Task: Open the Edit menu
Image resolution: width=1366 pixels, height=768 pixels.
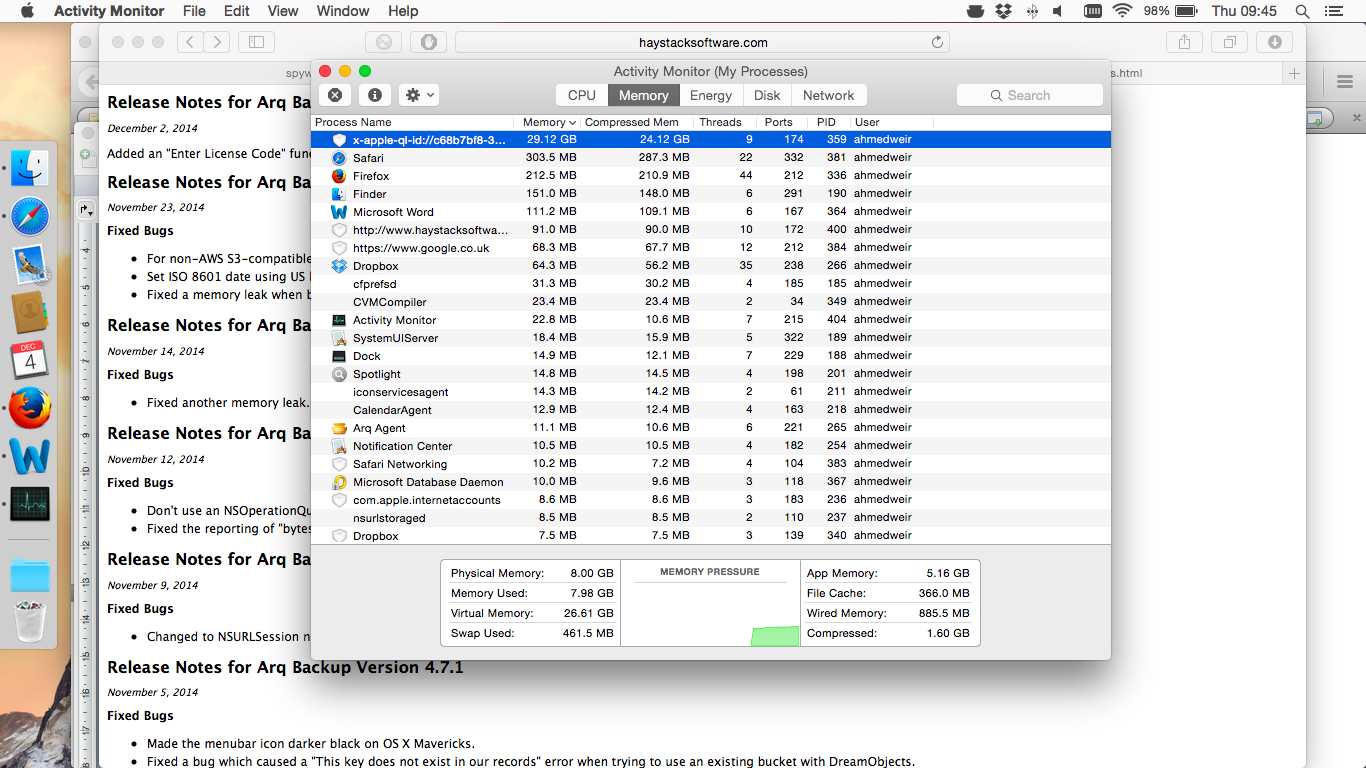Action: pyautogui.click(x=237, y=11)
